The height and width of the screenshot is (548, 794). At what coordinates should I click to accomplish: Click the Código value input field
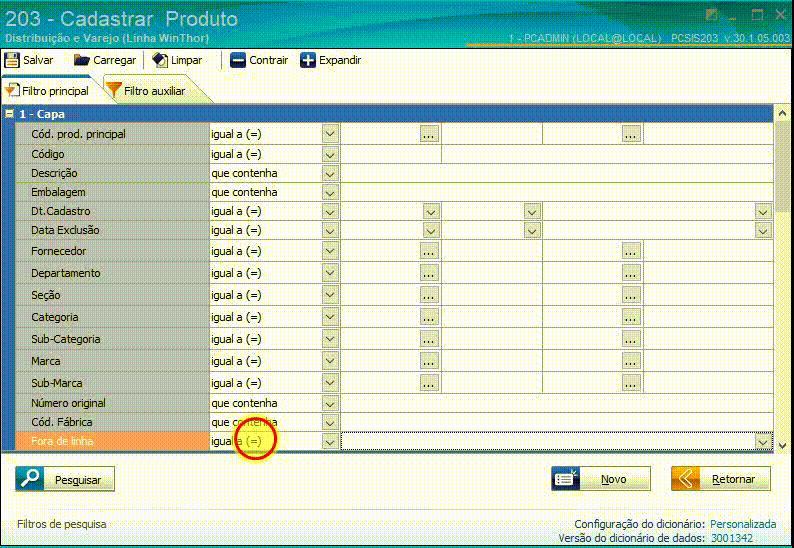pyautogui.click(x=390, y=154)
